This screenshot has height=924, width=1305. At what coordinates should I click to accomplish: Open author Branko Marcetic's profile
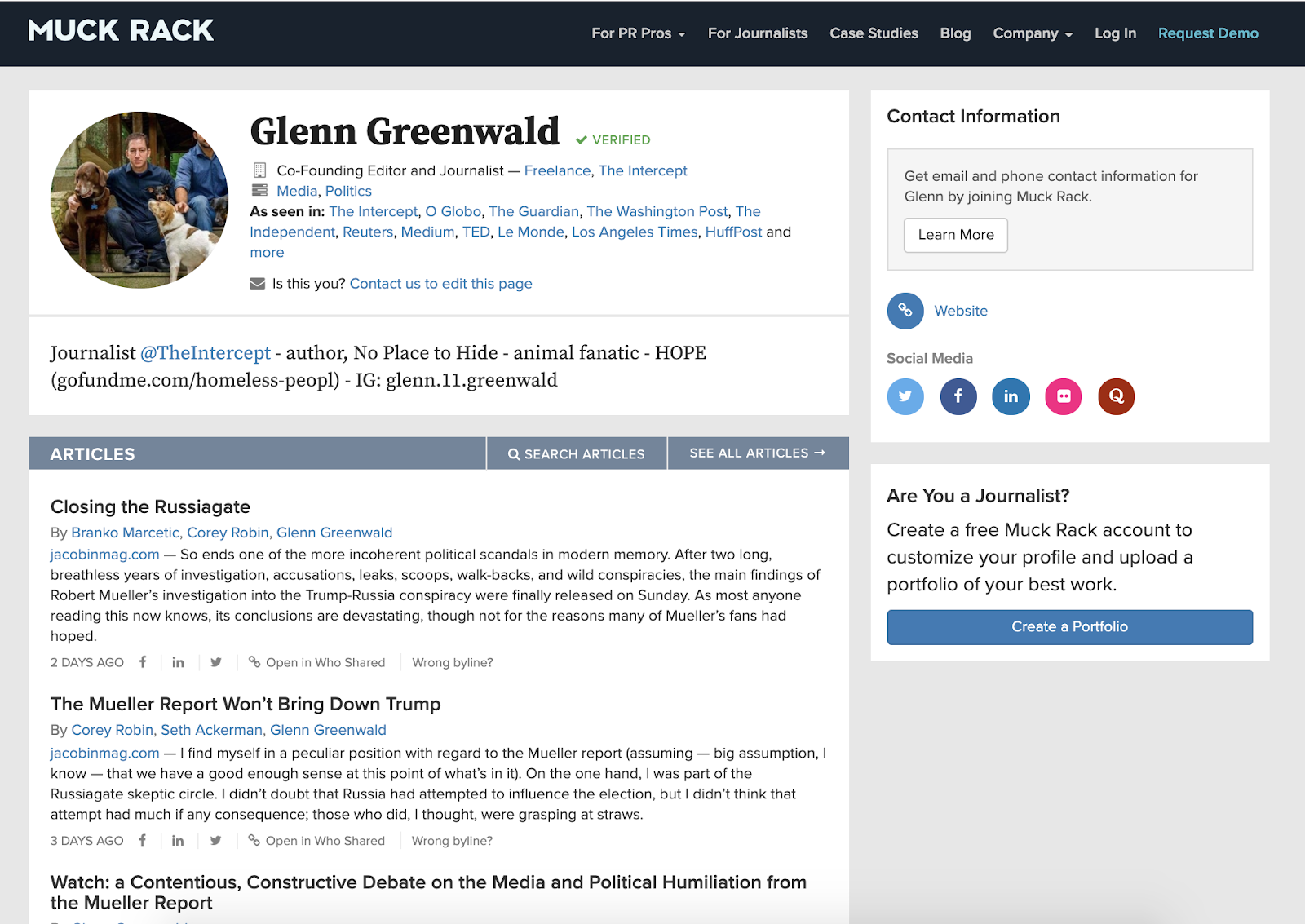pos(126,533)
